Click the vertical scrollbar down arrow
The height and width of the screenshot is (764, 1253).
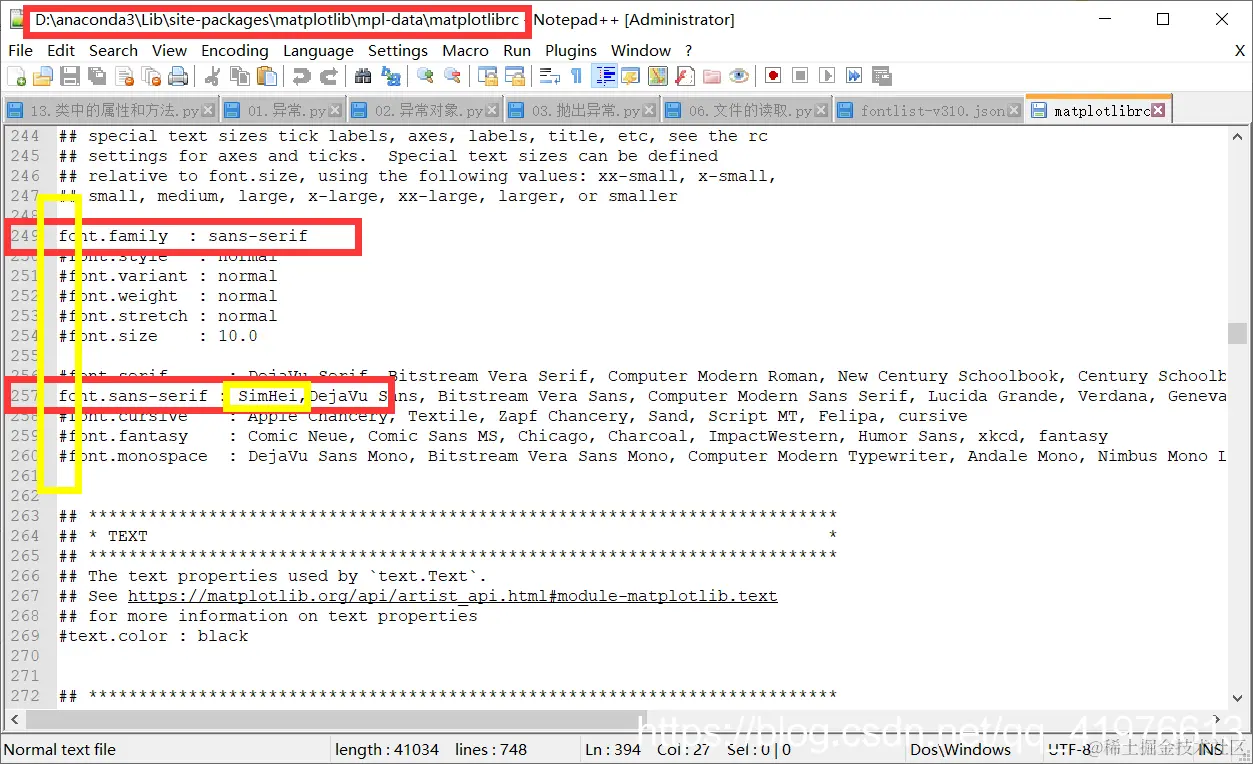(1238, 697)
